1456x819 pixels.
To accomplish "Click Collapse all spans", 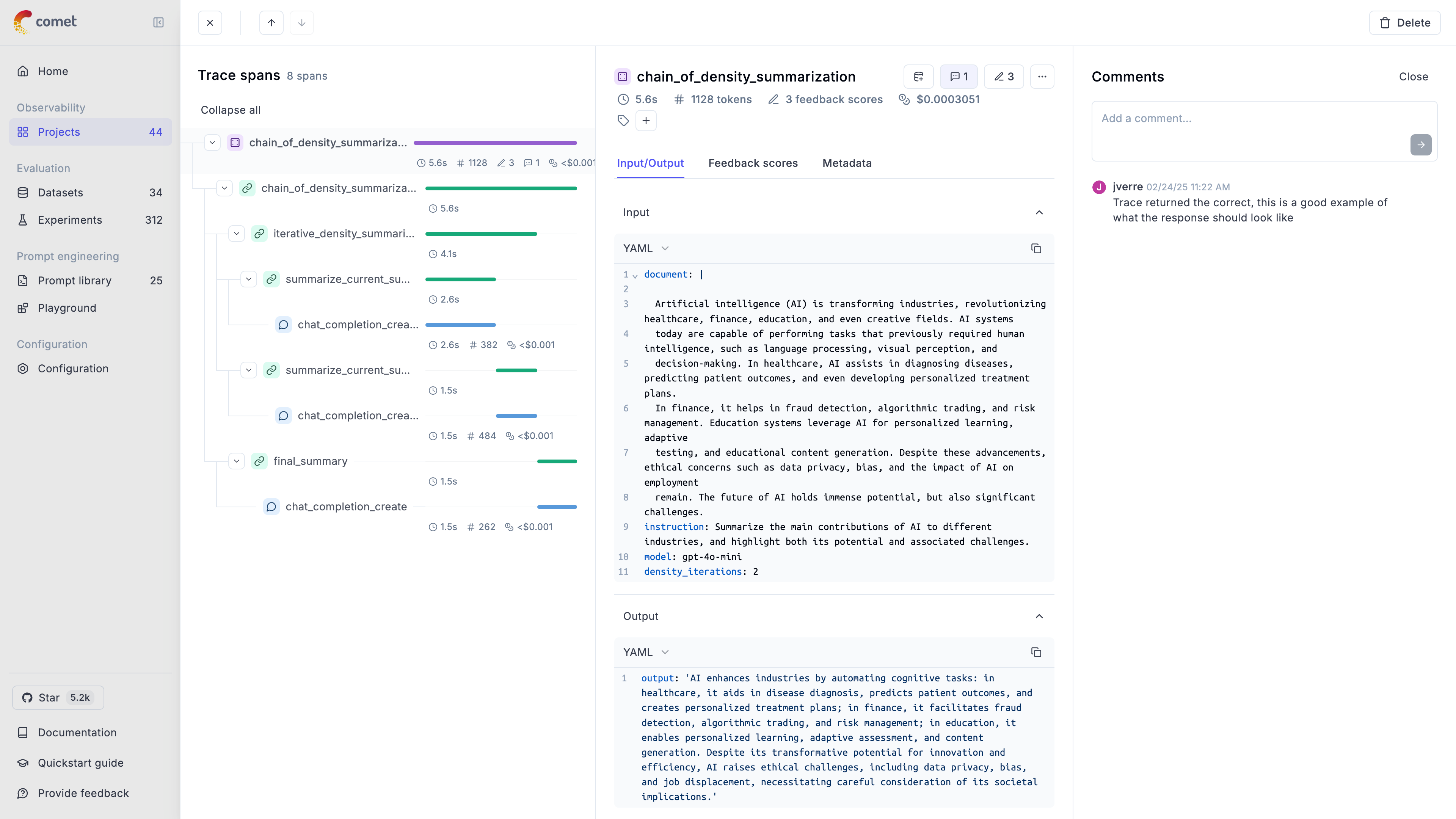I will coord(231,110).
